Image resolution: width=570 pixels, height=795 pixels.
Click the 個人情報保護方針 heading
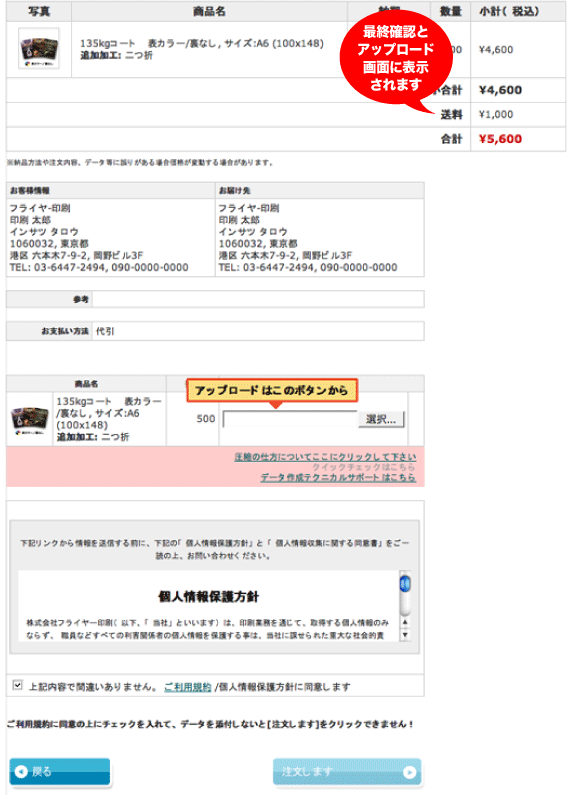pyautogui.click(x=208, y=597)
